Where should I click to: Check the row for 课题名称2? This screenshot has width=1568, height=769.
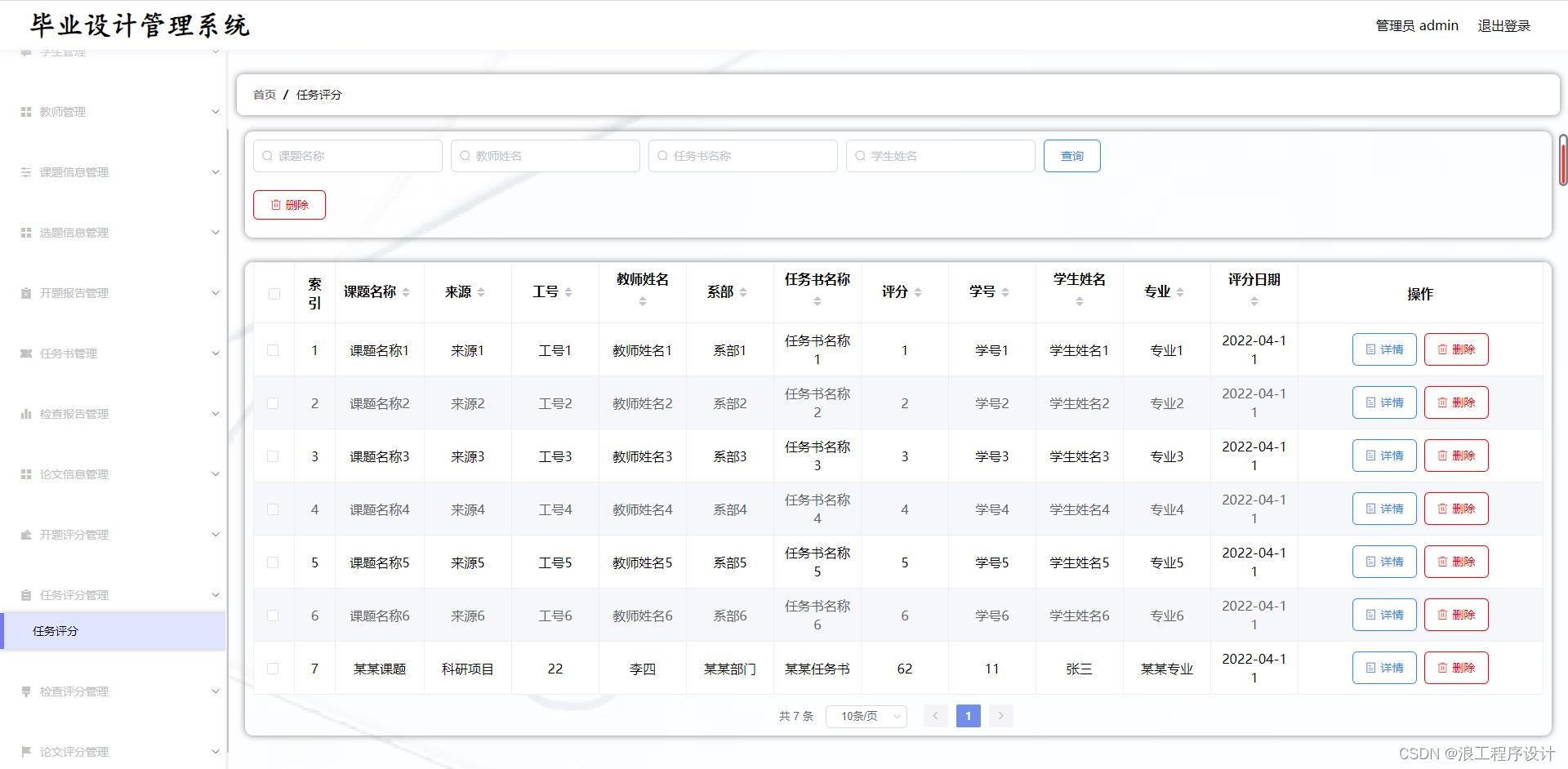273,403
